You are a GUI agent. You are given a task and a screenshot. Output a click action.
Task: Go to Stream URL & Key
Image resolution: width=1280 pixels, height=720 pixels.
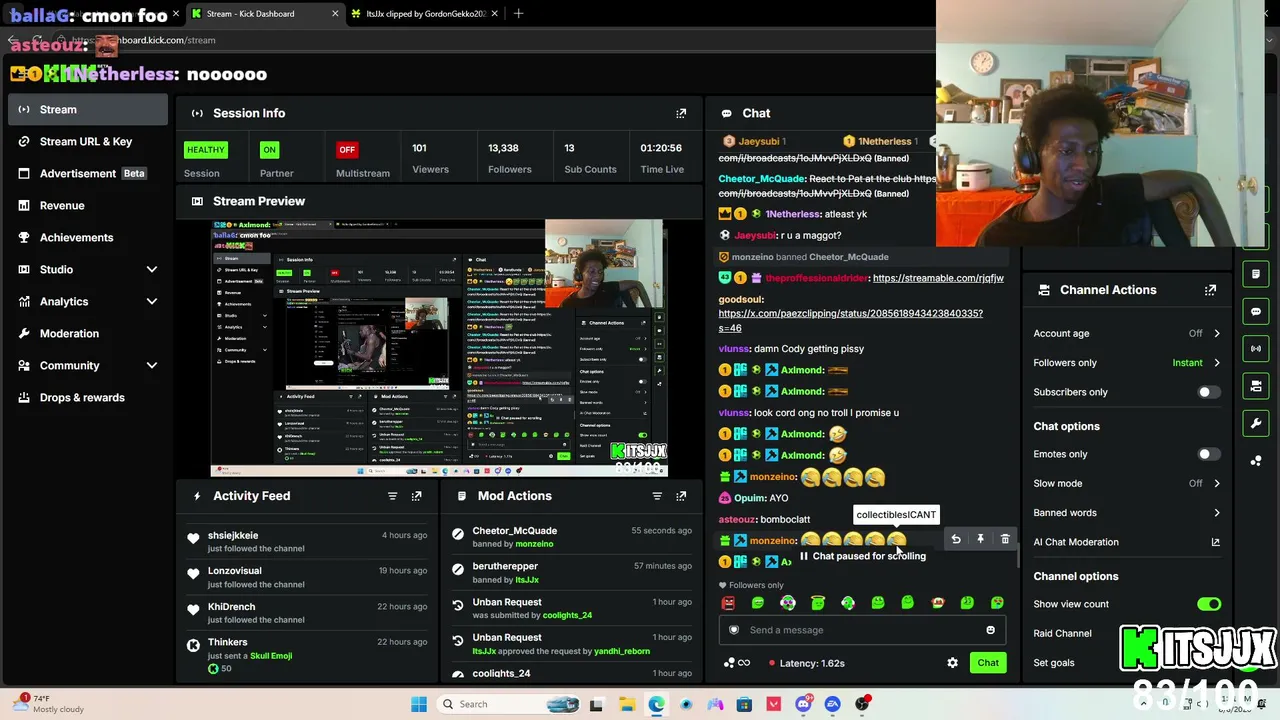(x=88, y=141)
